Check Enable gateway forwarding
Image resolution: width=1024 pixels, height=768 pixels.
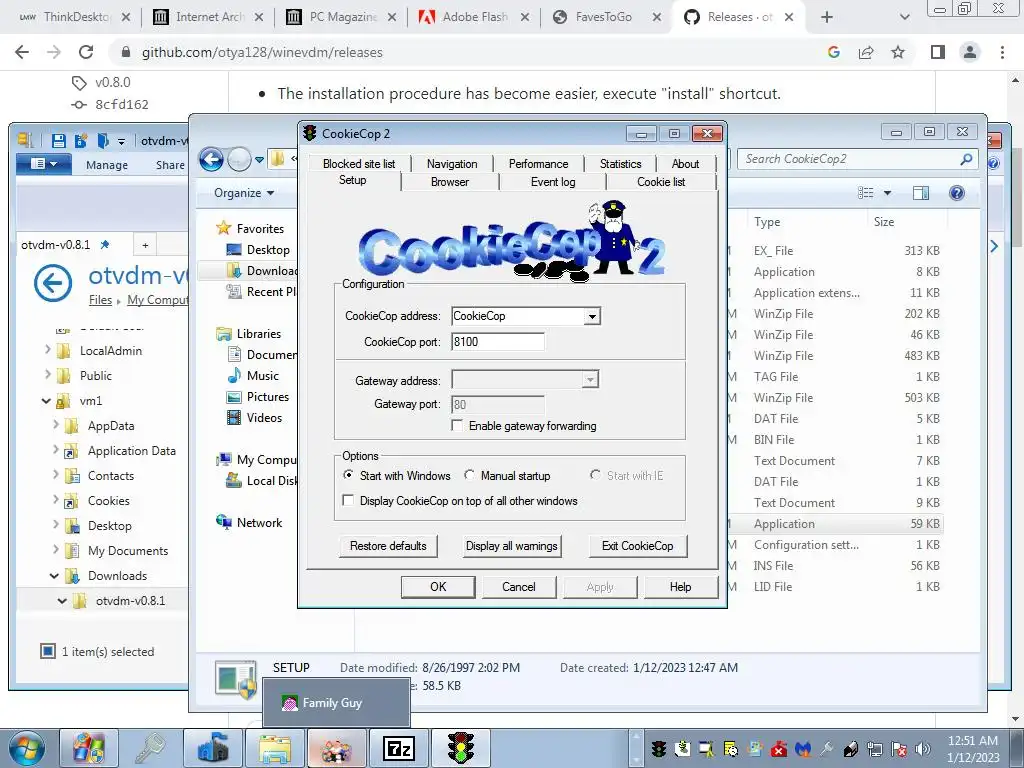457,426
